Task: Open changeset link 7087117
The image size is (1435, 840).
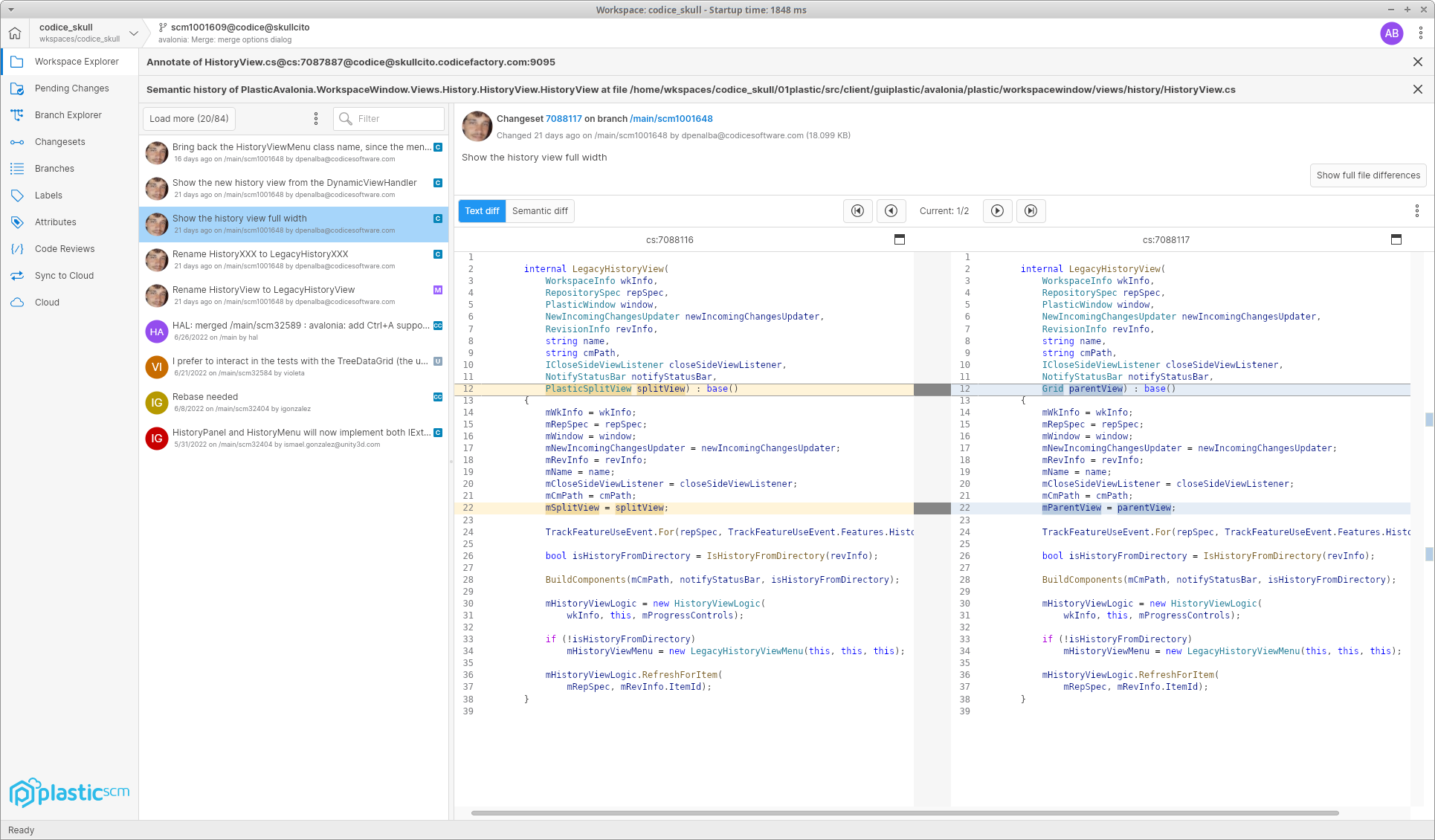Action: coord(563,118)
